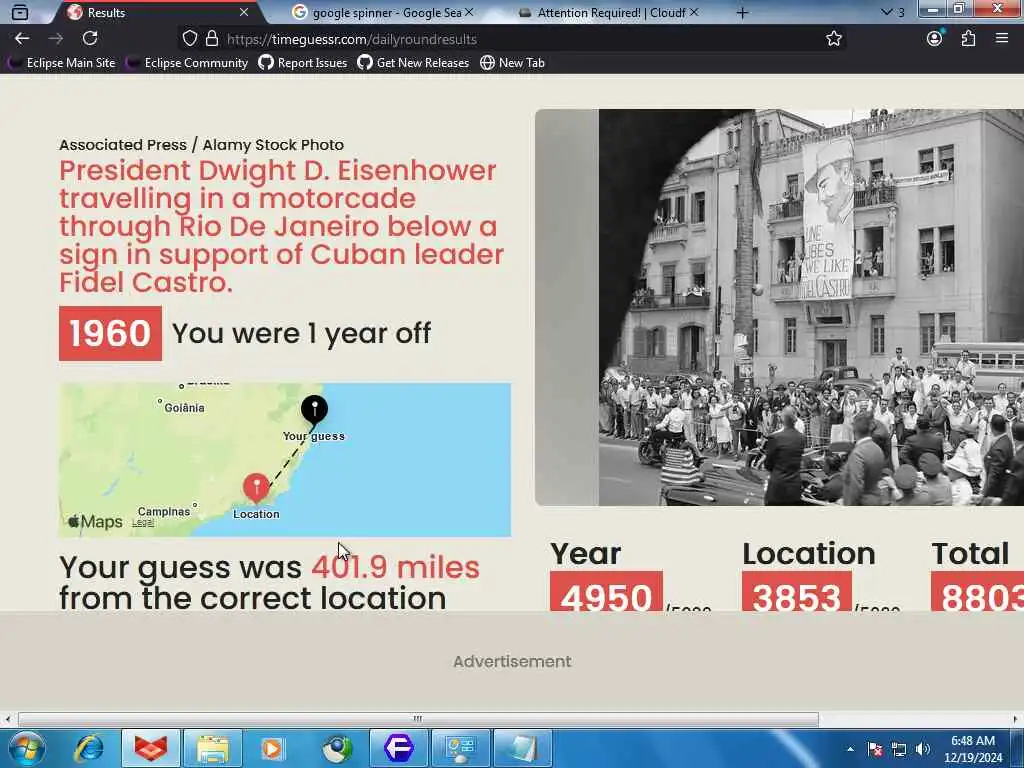This screenshot has height=768, width=1024.
Task: Open the control panel taskbar window
Action: [x=461, y=748]
